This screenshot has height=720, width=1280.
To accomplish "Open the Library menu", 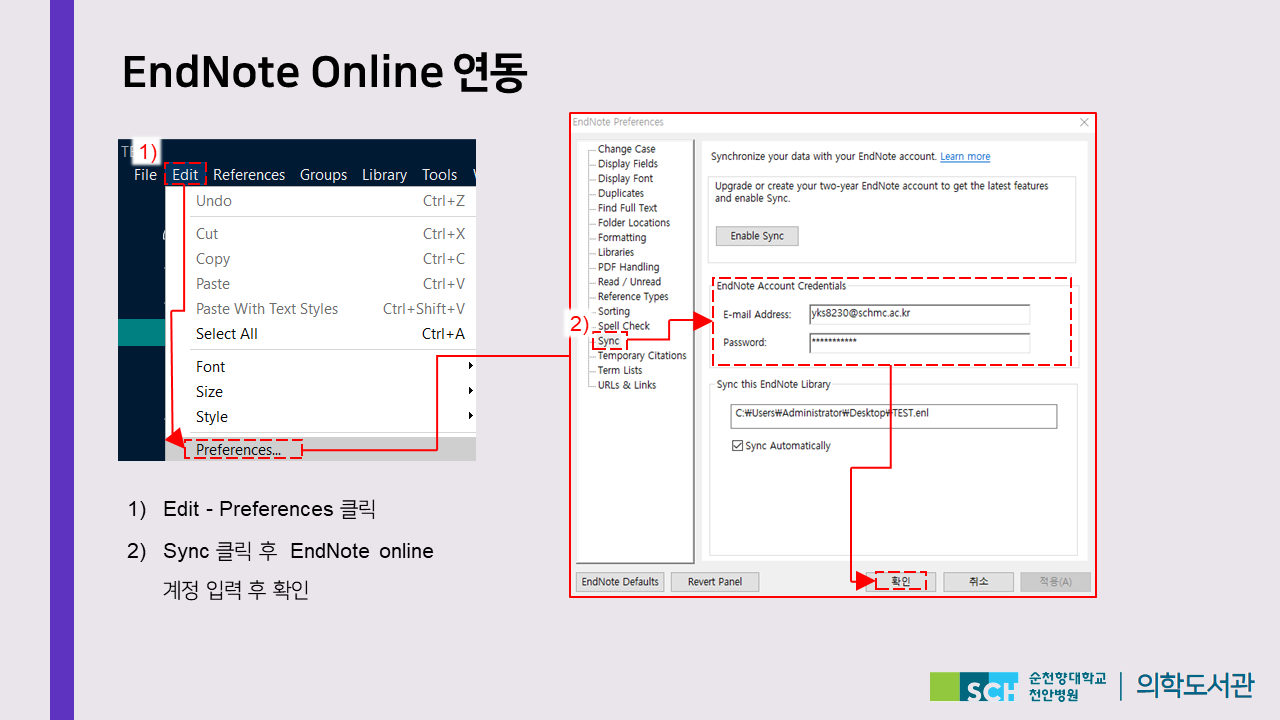I will point(384,175).
